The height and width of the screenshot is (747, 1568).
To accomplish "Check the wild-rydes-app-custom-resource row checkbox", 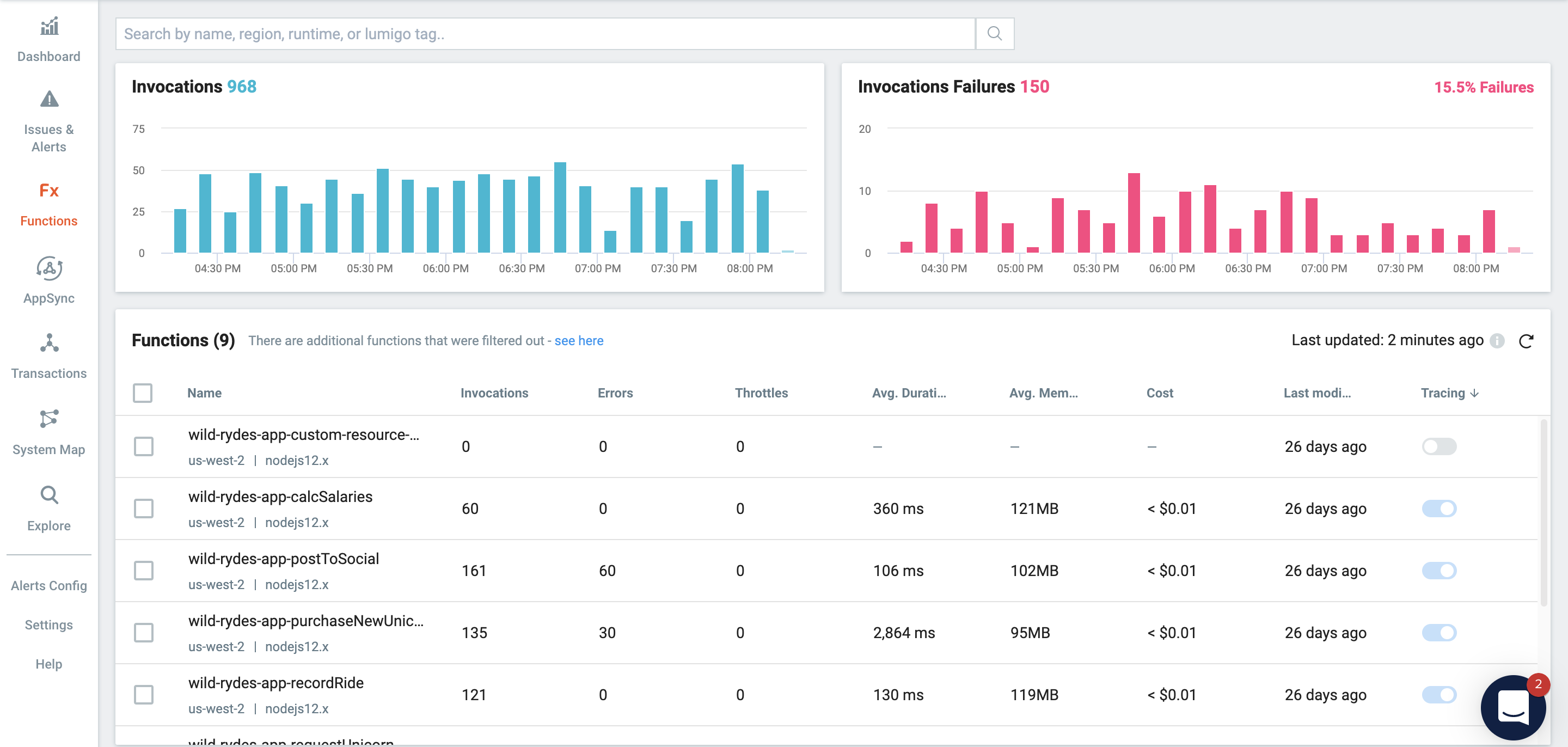I will [144, 447].
